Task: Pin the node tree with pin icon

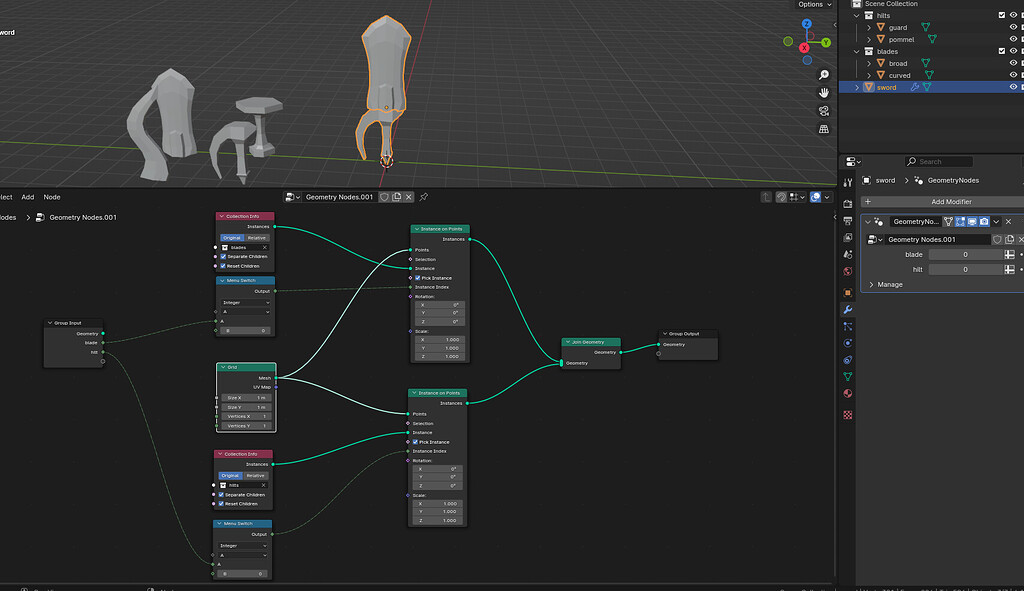Action: click(424, 197)
